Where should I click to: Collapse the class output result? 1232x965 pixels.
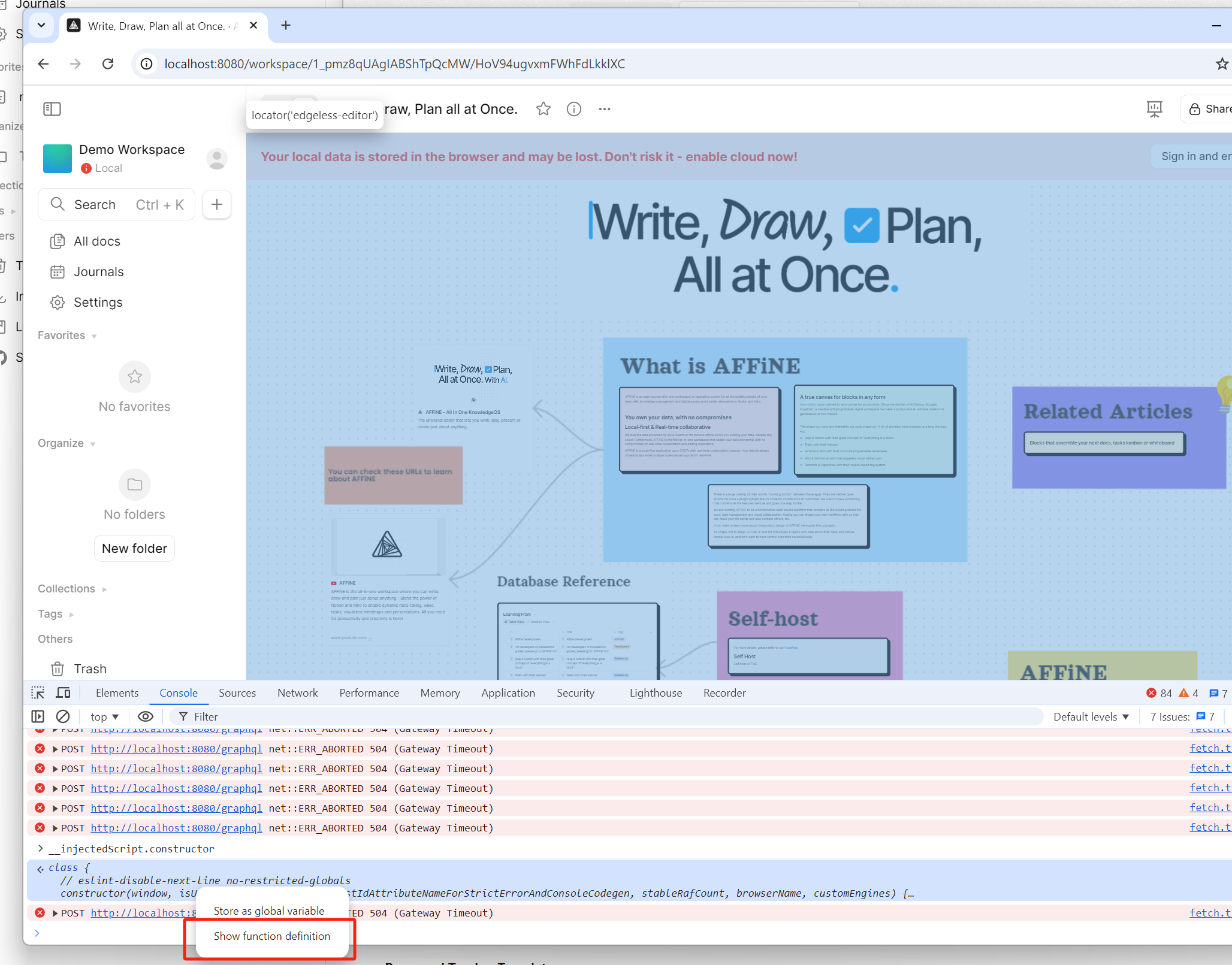41,869
